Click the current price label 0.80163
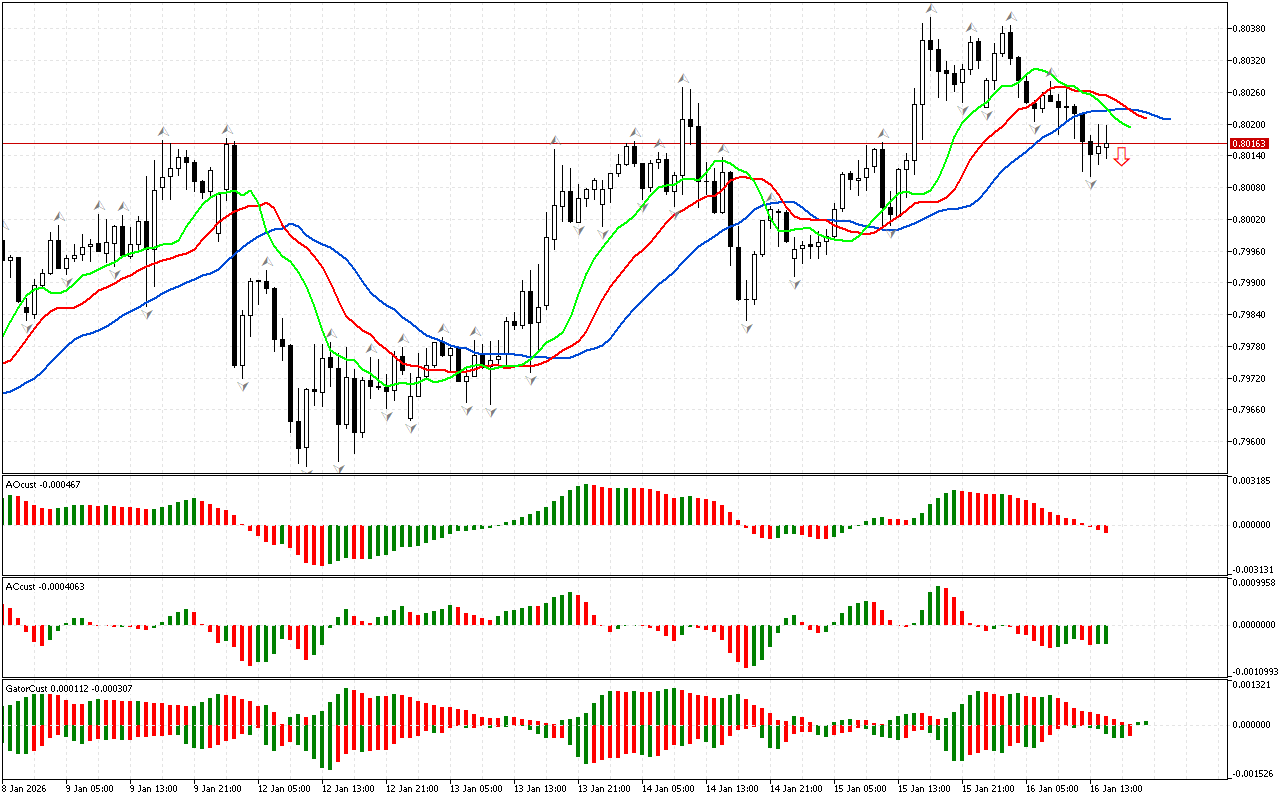The width and height of the screenshot is (1280, 800). [x=1249, y=144]
